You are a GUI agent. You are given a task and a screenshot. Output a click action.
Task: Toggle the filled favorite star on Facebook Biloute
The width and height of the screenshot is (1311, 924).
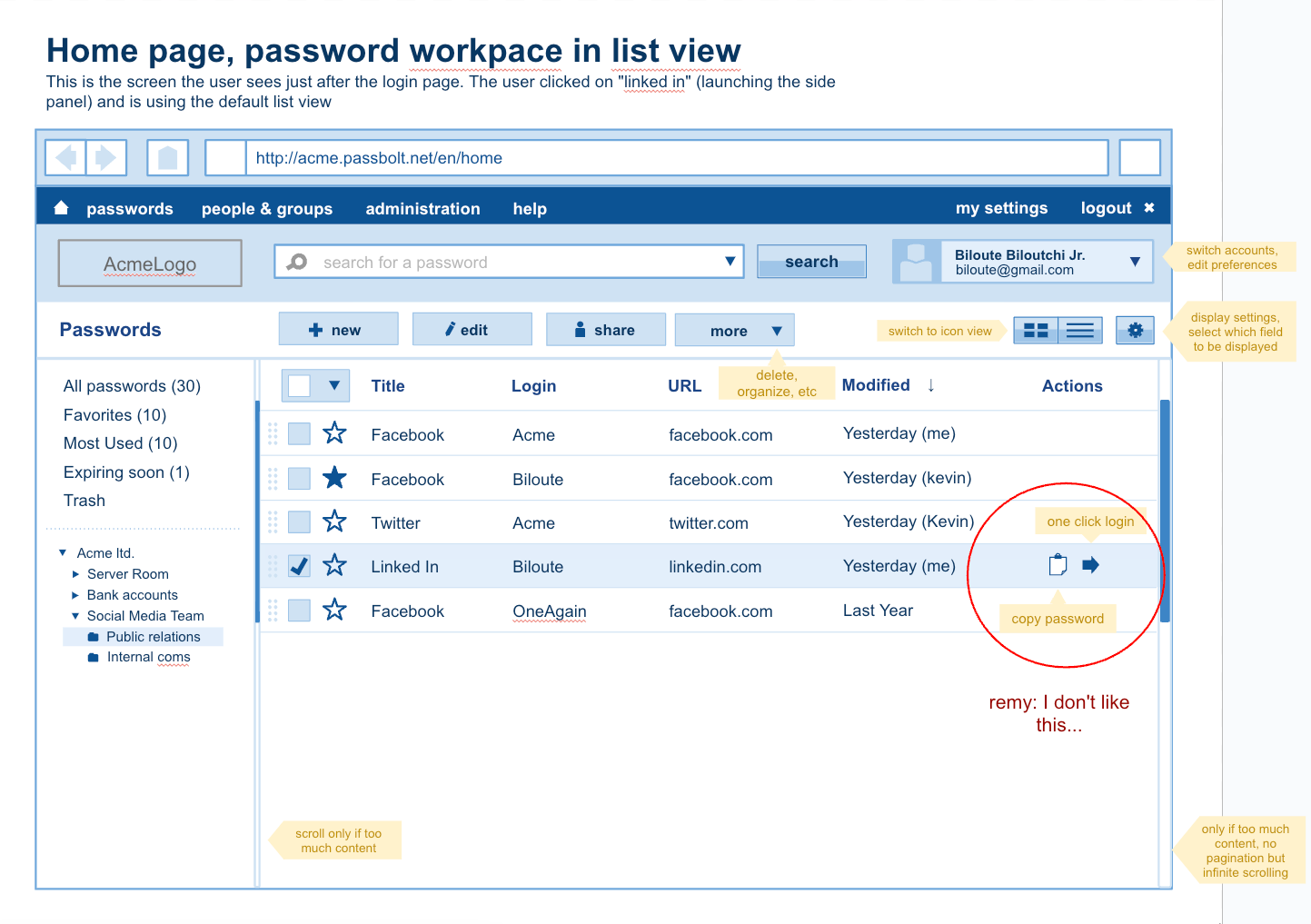point(334,477)
